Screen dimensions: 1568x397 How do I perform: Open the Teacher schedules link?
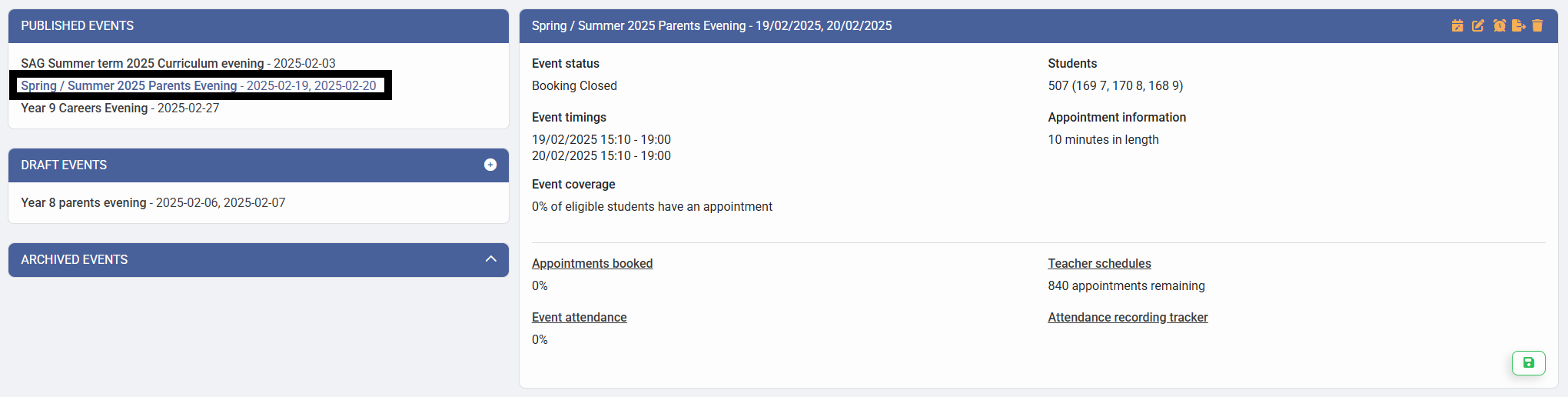[x=1099, y=264]
